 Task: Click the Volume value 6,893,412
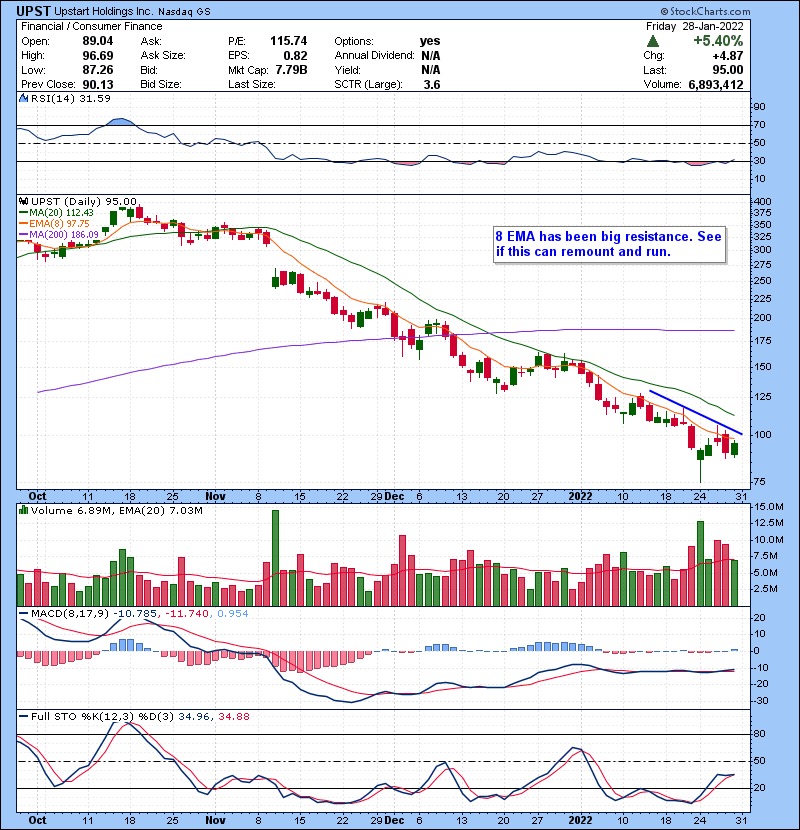(x=716, y=85)
